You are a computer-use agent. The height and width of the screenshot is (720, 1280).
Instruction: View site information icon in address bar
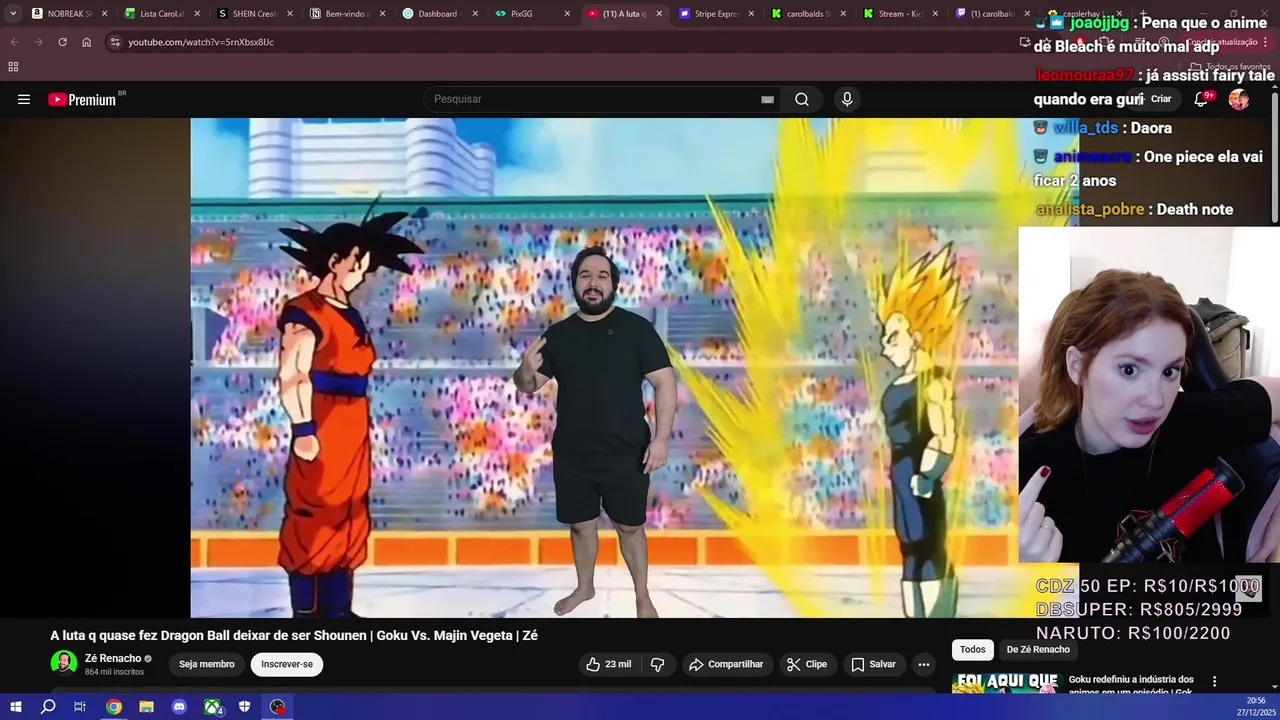click(115, 42)
